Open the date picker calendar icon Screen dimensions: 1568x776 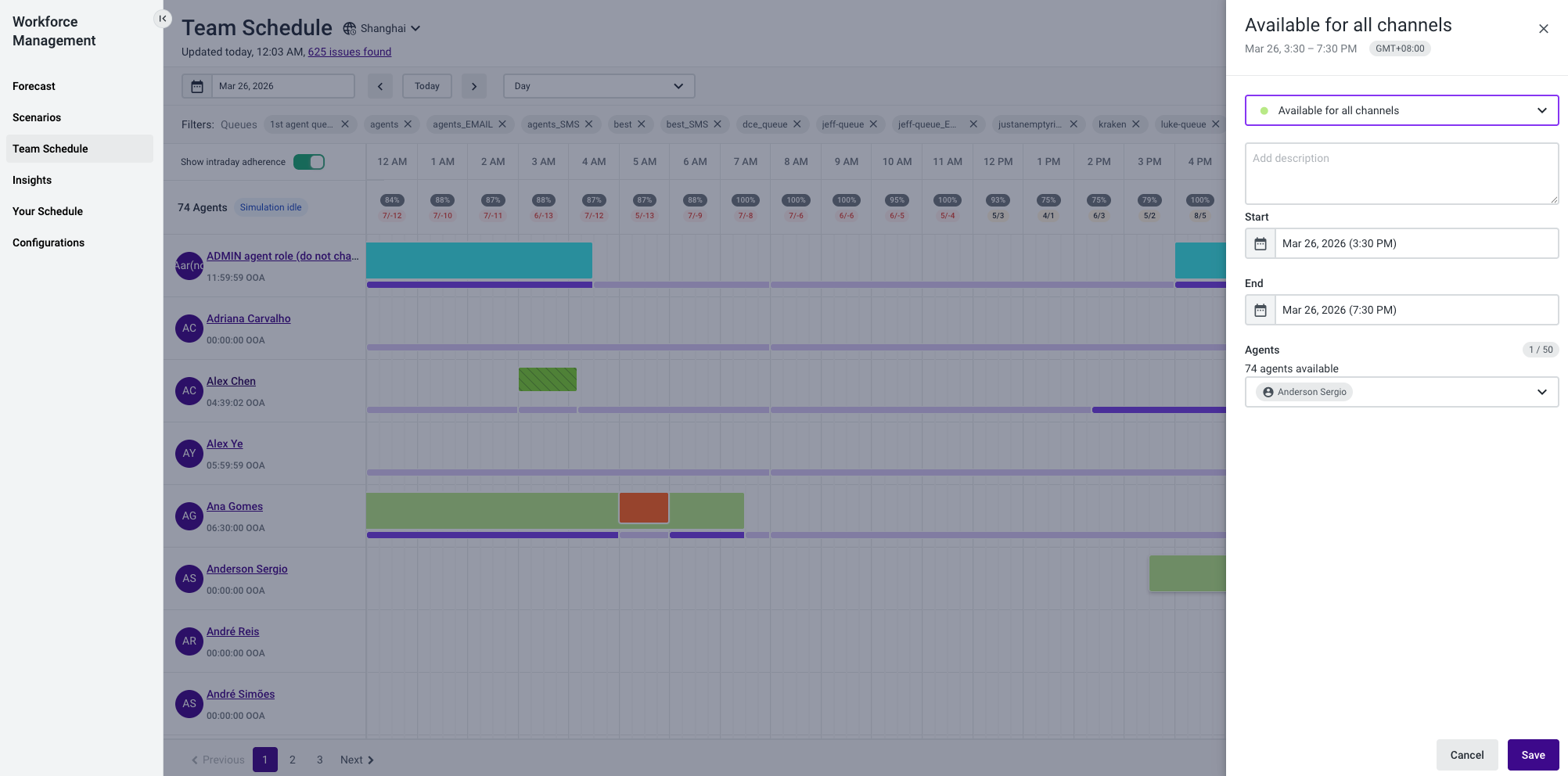(x=197, y=86)
